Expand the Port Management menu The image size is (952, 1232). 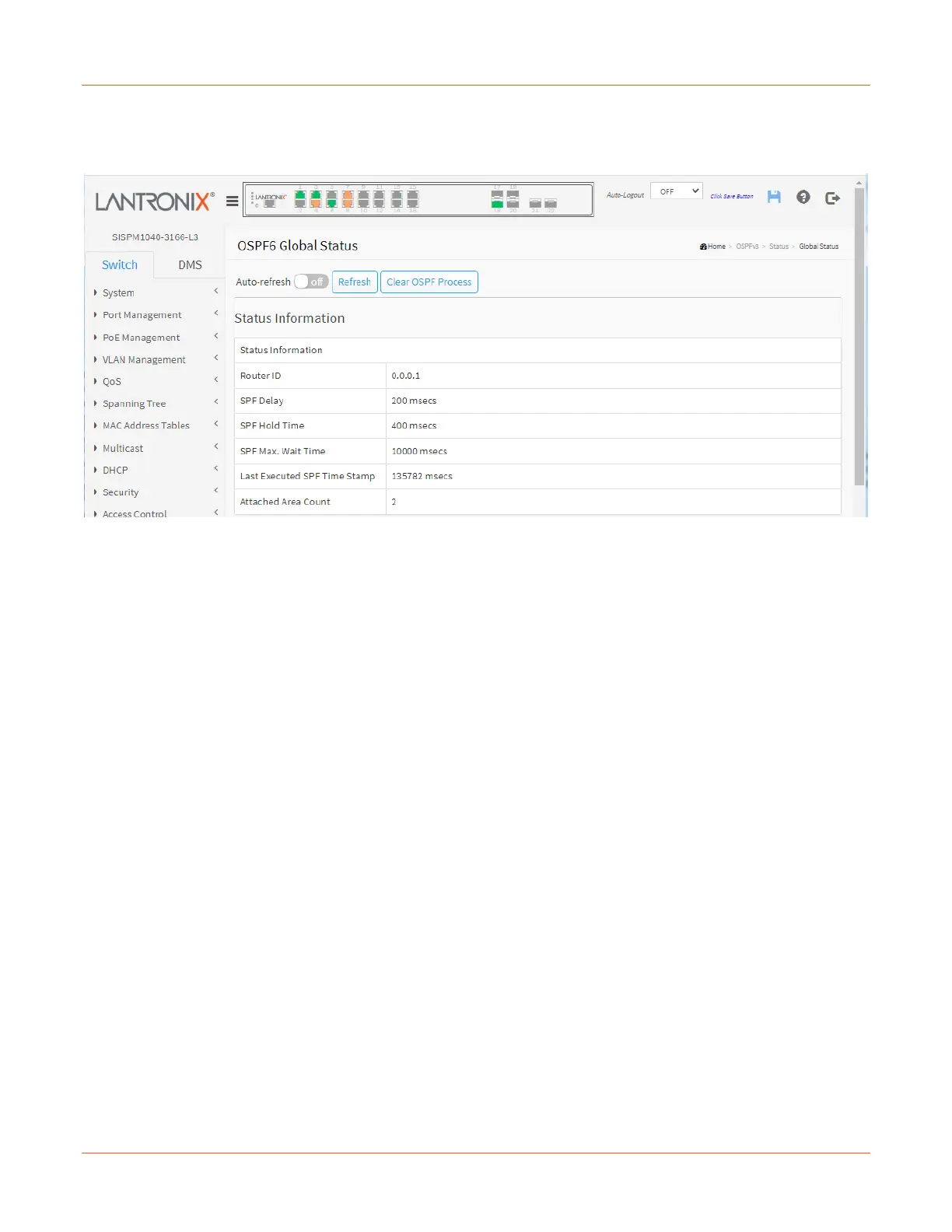pyautogui.click(x=156, y=315)
